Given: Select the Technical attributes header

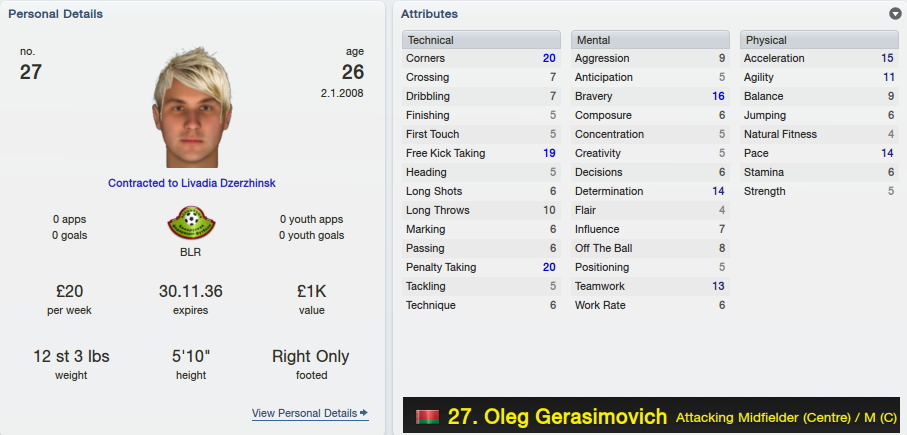Looking at the screenshot, I should pos(481,40).
